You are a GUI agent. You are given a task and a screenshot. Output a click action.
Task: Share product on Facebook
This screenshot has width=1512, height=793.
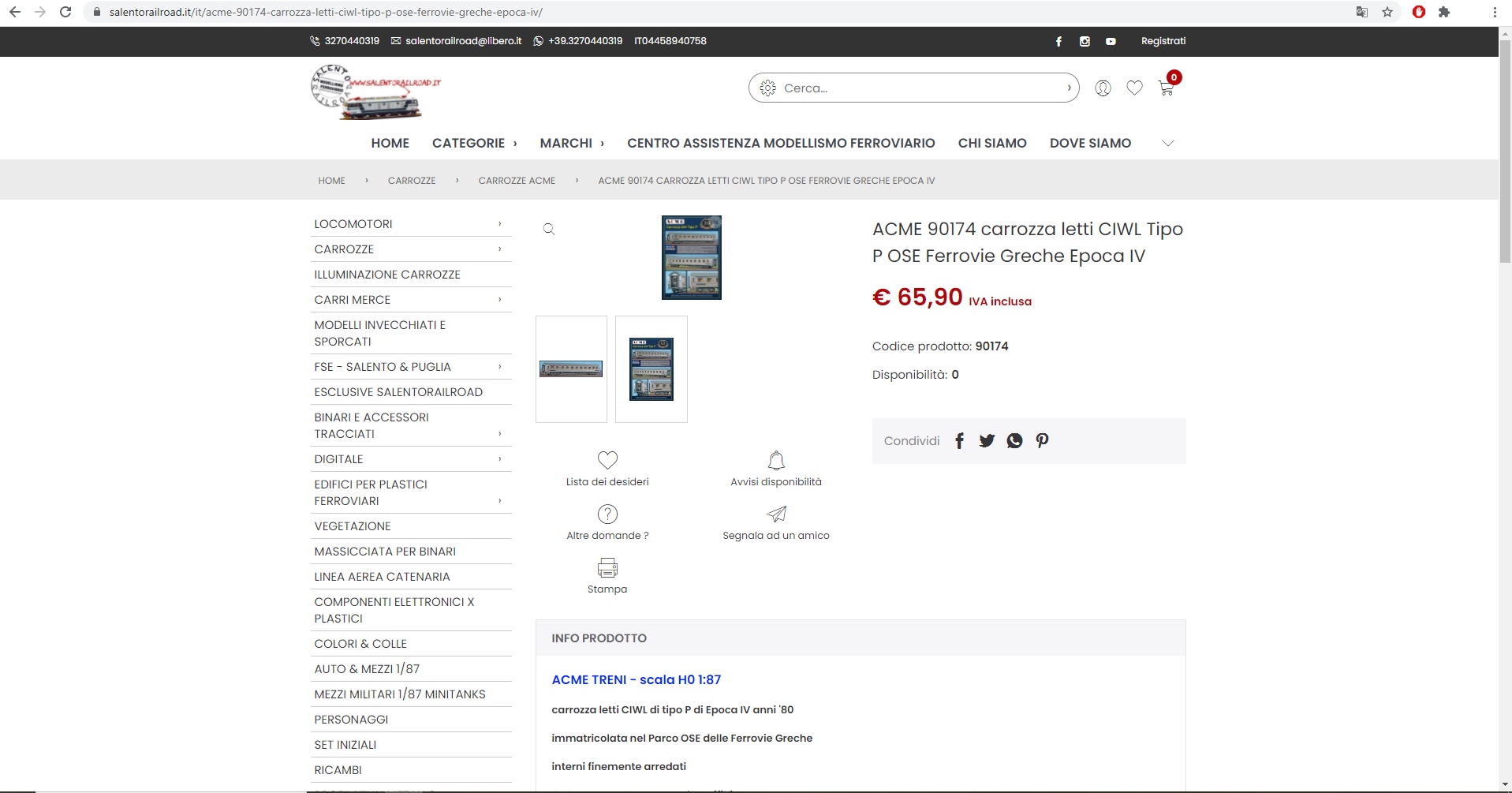(x=959, y=440)
